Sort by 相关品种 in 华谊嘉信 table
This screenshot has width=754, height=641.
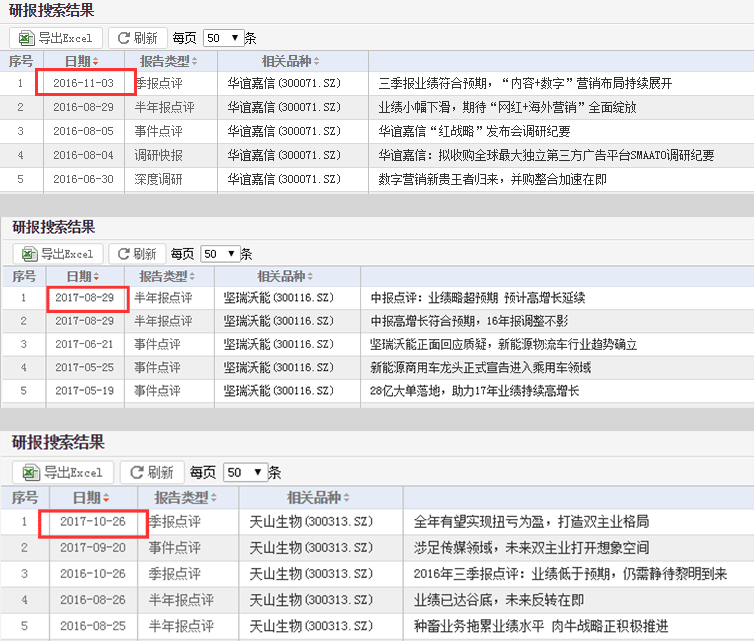[290, 62]
